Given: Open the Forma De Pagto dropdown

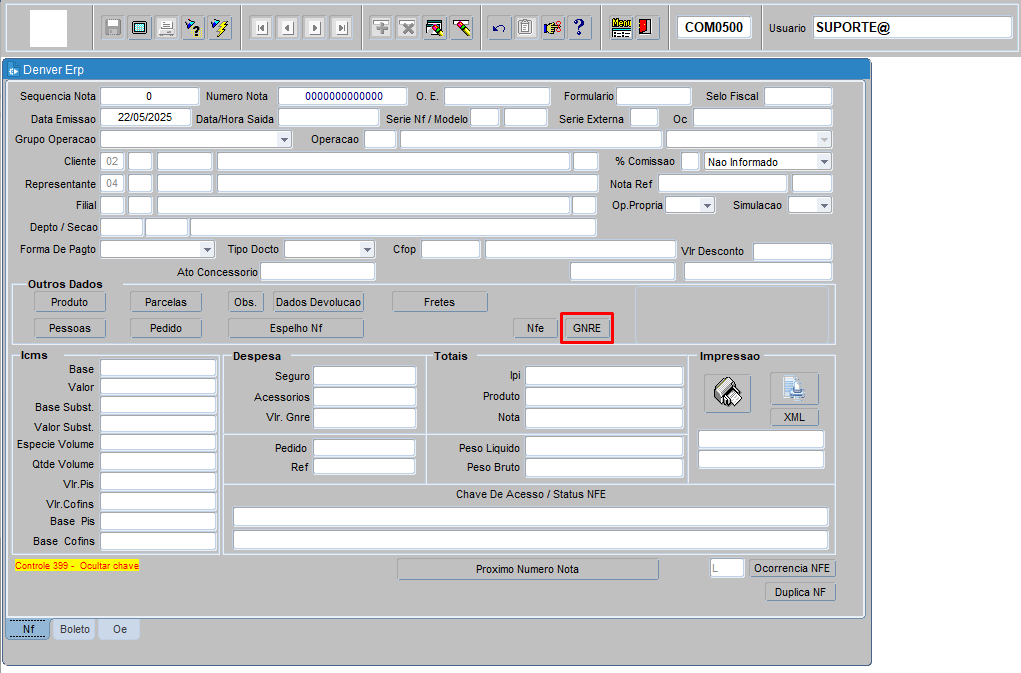Looking at the screenshot, I should pos(207,249).
